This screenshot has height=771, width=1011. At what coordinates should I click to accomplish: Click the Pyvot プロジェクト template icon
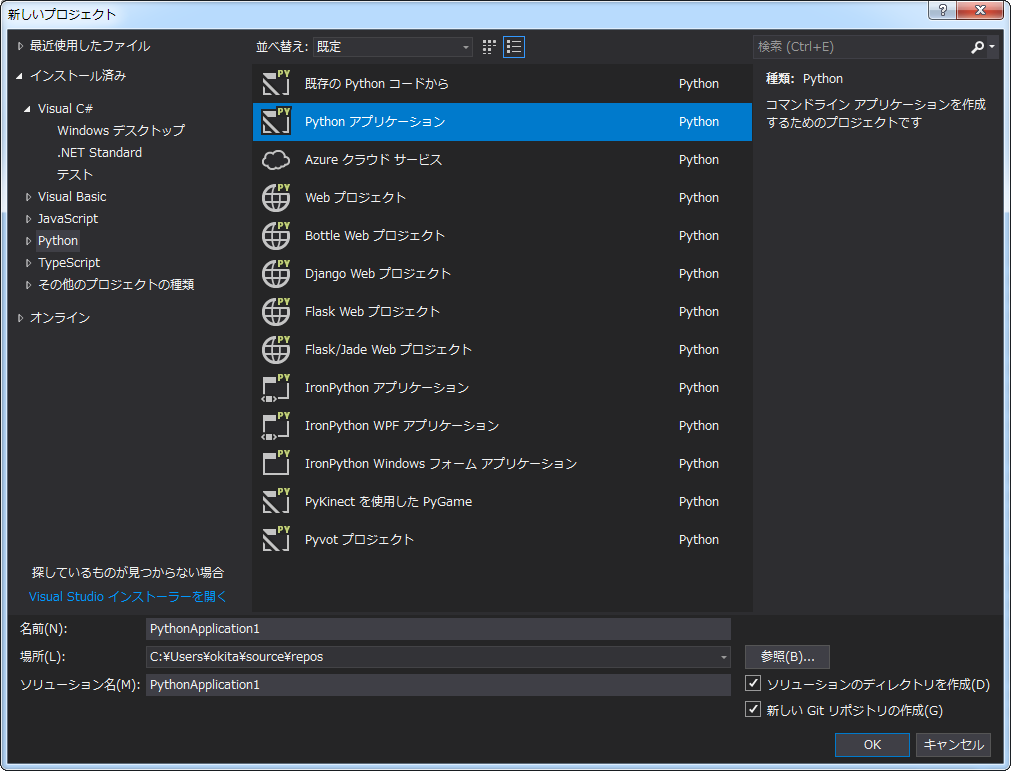pos(276,540)
